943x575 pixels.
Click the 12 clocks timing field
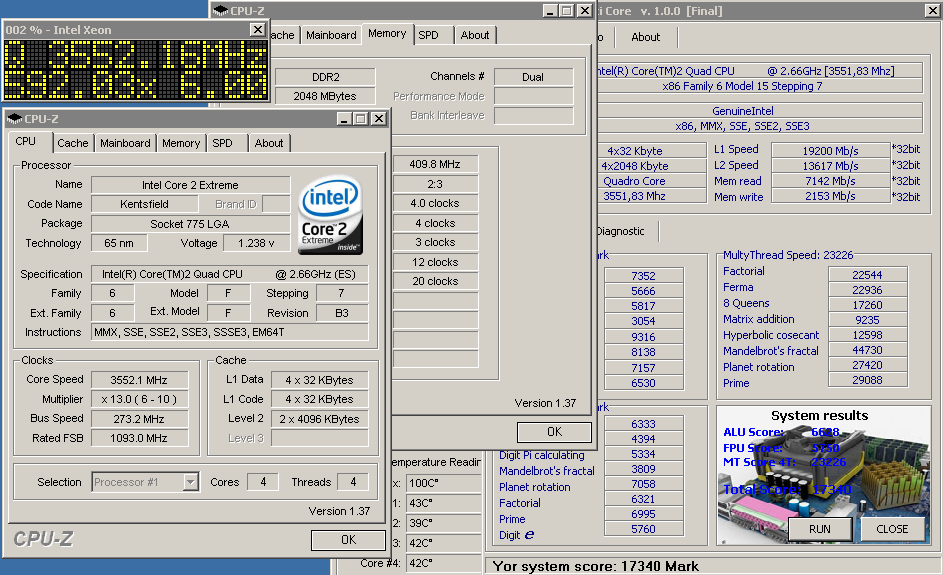[435, 262]
